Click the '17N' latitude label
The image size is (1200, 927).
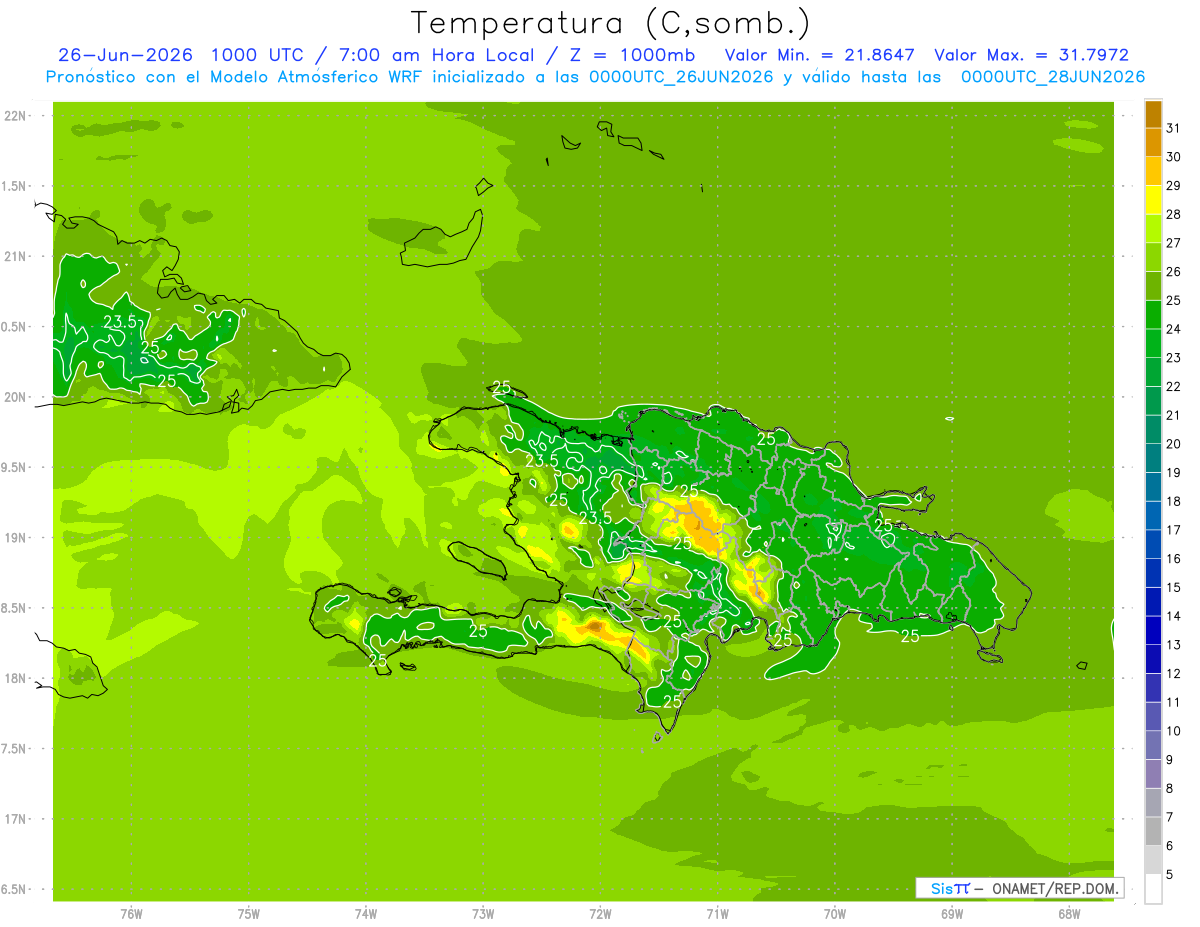tap(15, 819)
